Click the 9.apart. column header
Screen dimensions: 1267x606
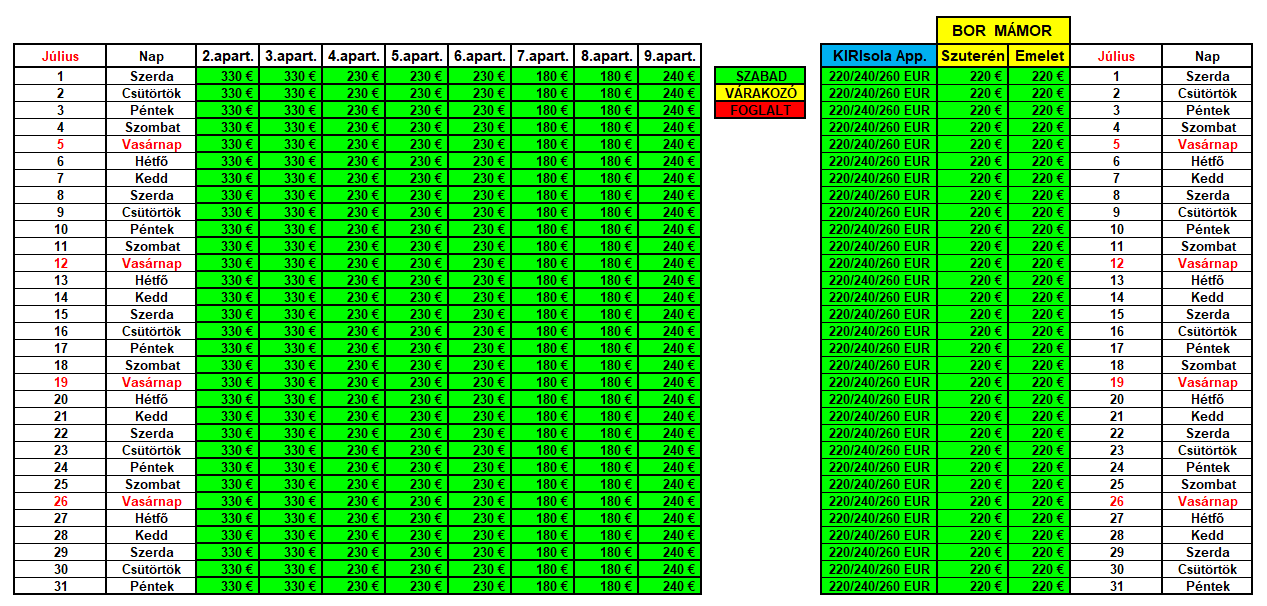pos(669,56)
